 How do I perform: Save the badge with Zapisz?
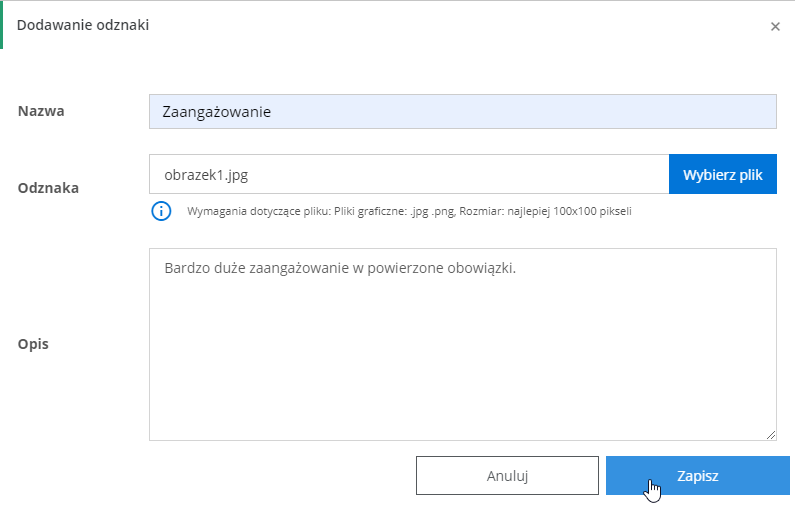coord(698,476)
